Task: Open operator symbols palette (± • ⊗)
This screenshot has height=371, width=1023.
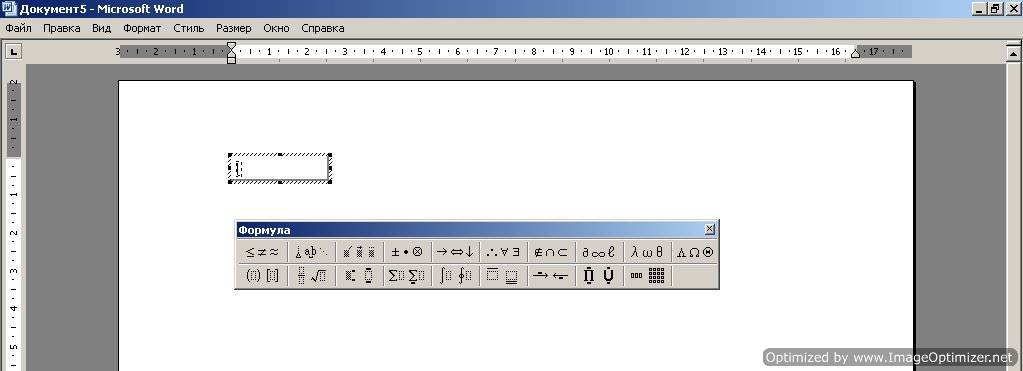Action: [407, 252]
